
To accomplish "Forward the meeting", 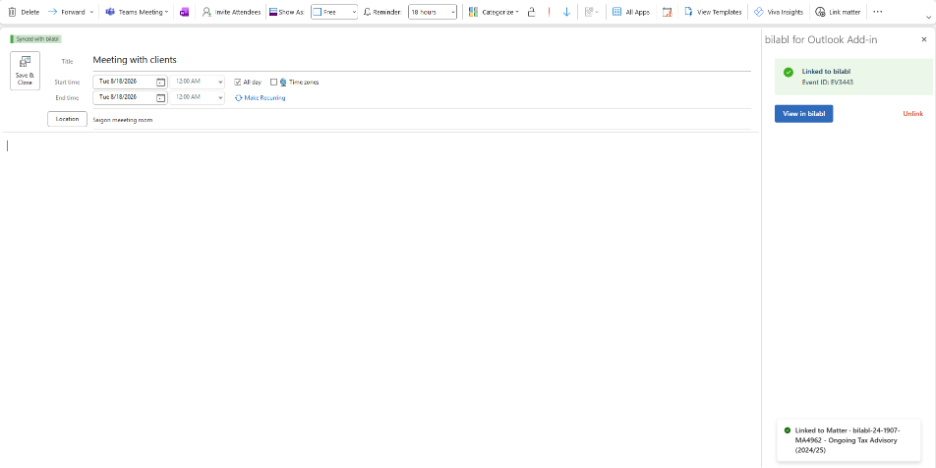I will tap(66, 12).
